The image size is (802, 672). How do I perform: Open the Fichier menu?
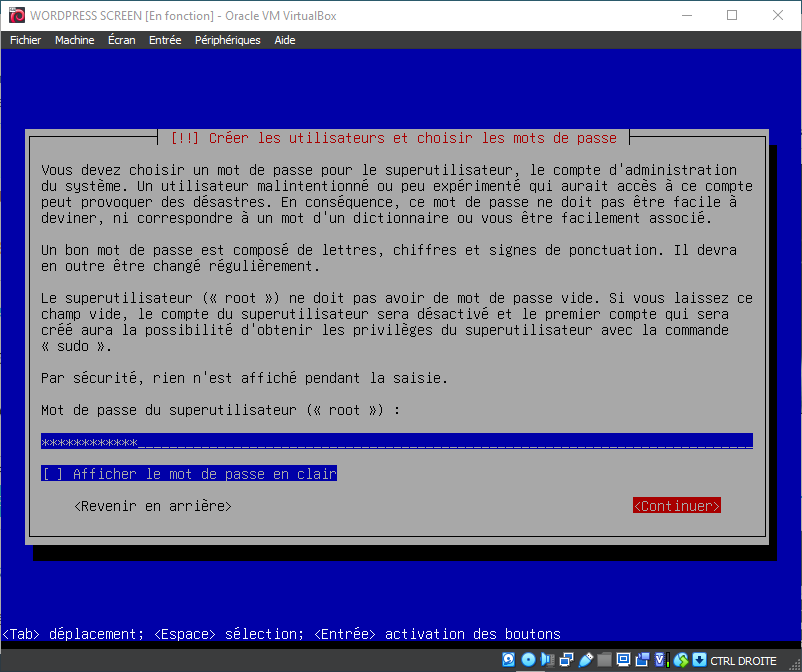(x=25, y=40)
